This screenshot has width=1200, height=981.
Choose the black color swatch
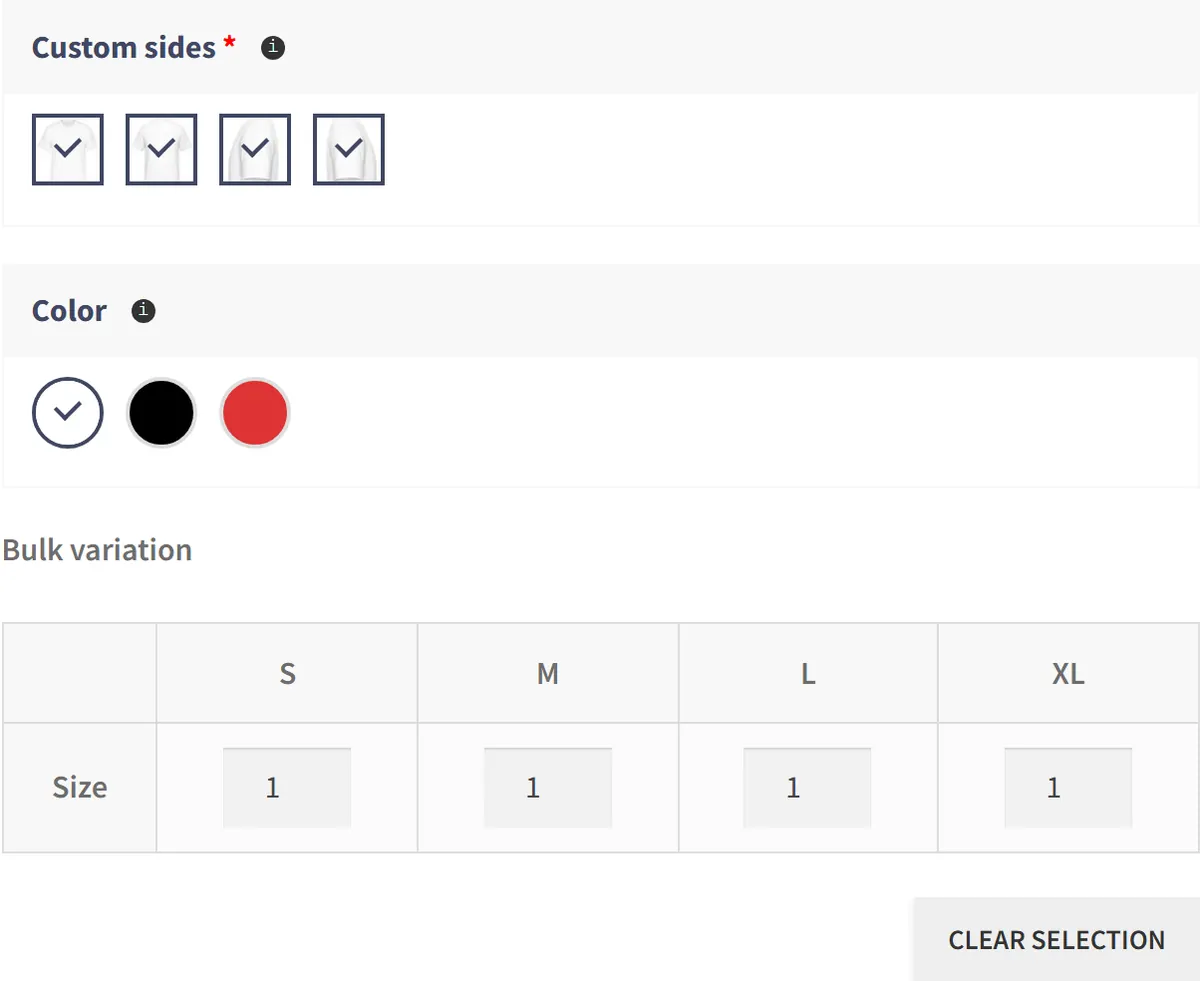click(x=161, y=412)
